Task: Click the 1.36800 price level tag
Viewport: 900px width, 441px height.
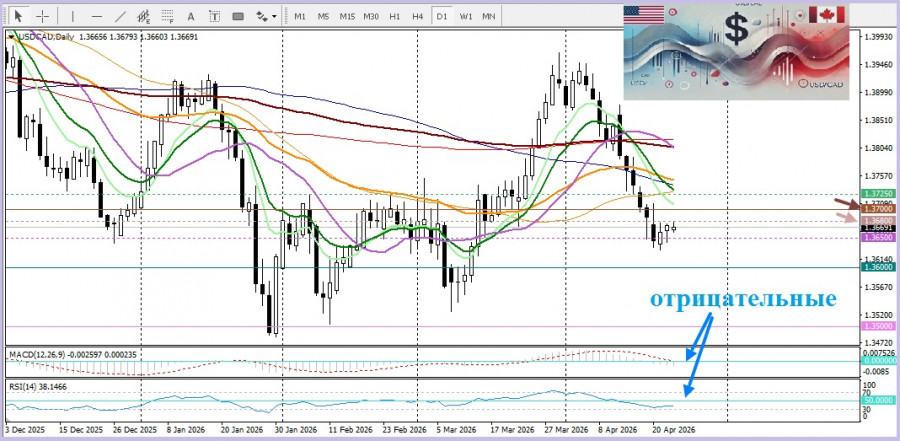Action: point(878,220)
